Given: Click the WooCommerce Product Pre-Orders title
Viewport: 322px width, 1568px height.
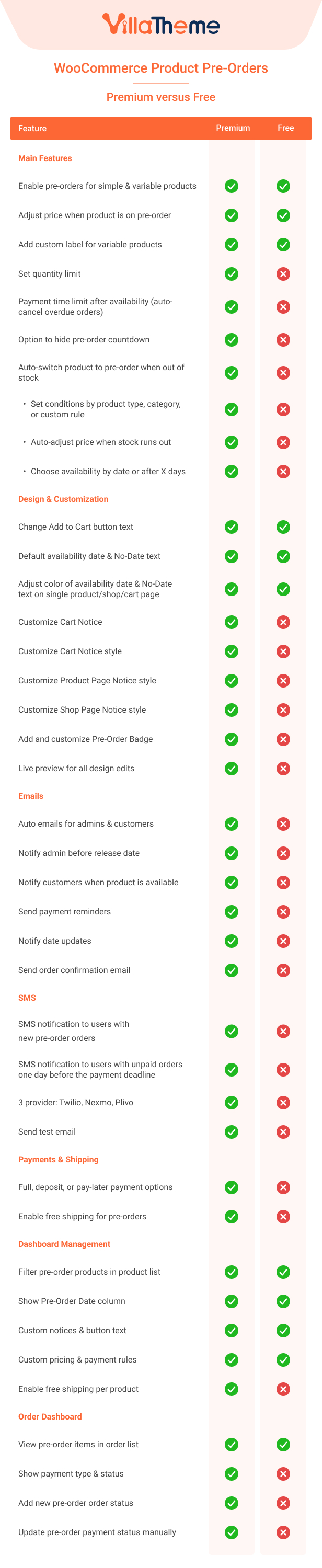Looking at the screenshot, I should pos(160,68).
